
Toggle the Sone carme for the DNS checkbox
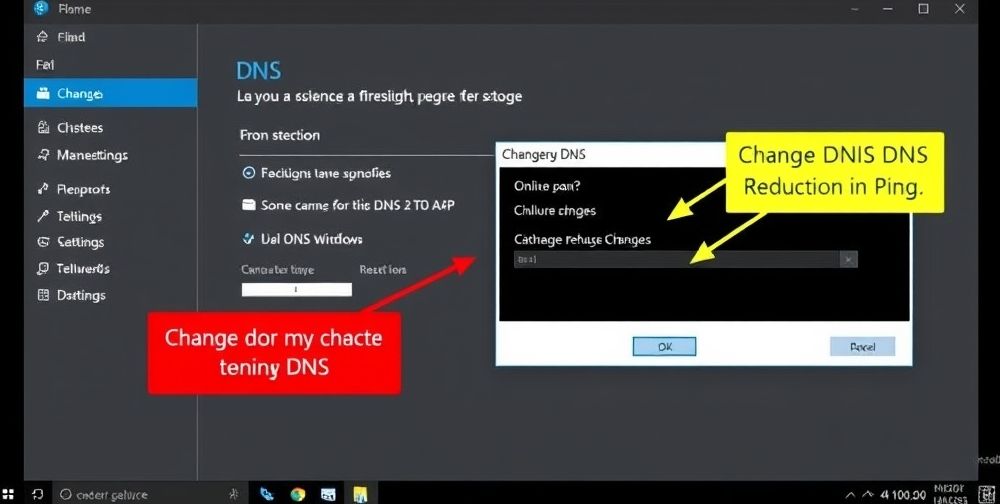[249, 205]
